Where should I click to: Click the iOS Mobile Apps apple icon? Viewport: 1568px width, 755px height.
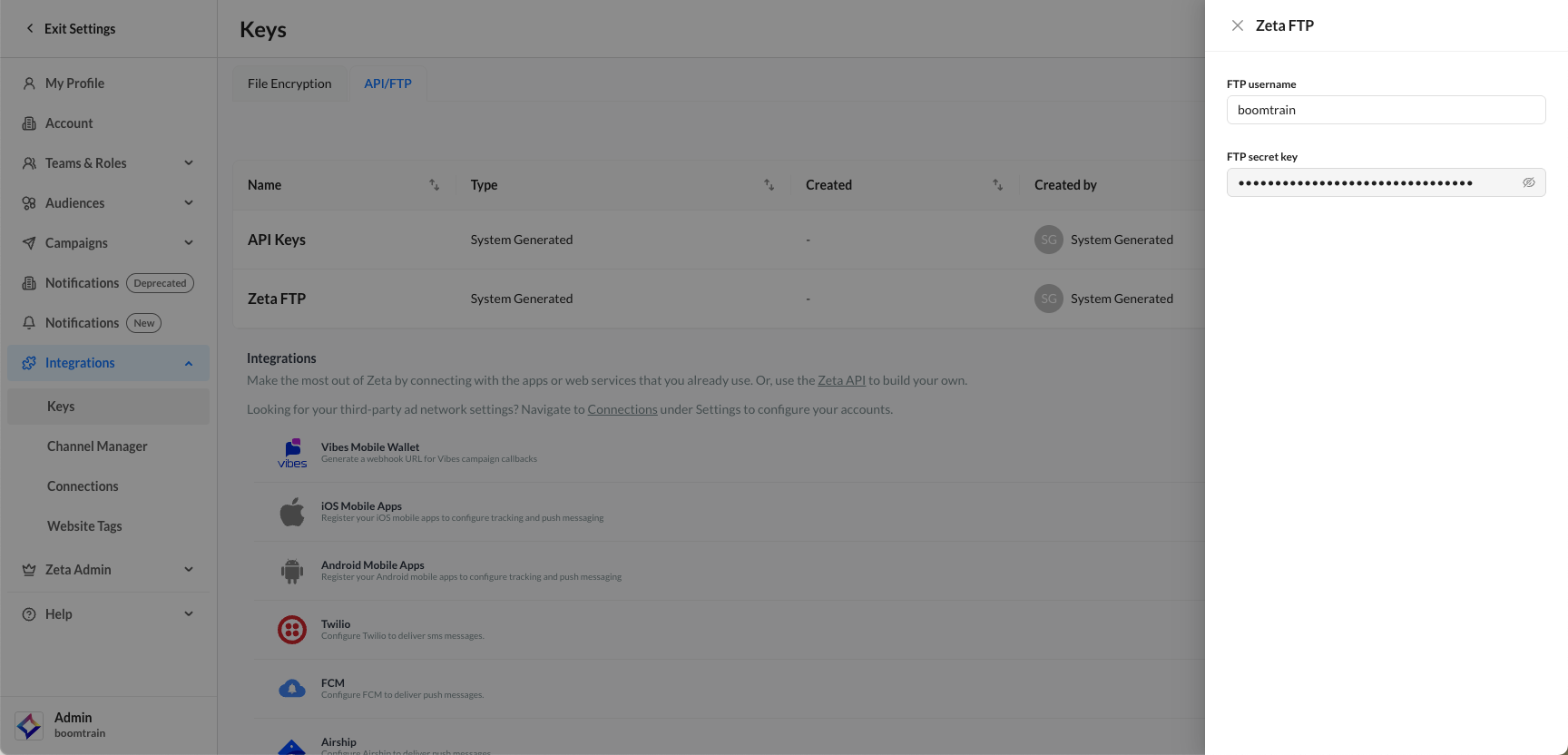(292, 512)
